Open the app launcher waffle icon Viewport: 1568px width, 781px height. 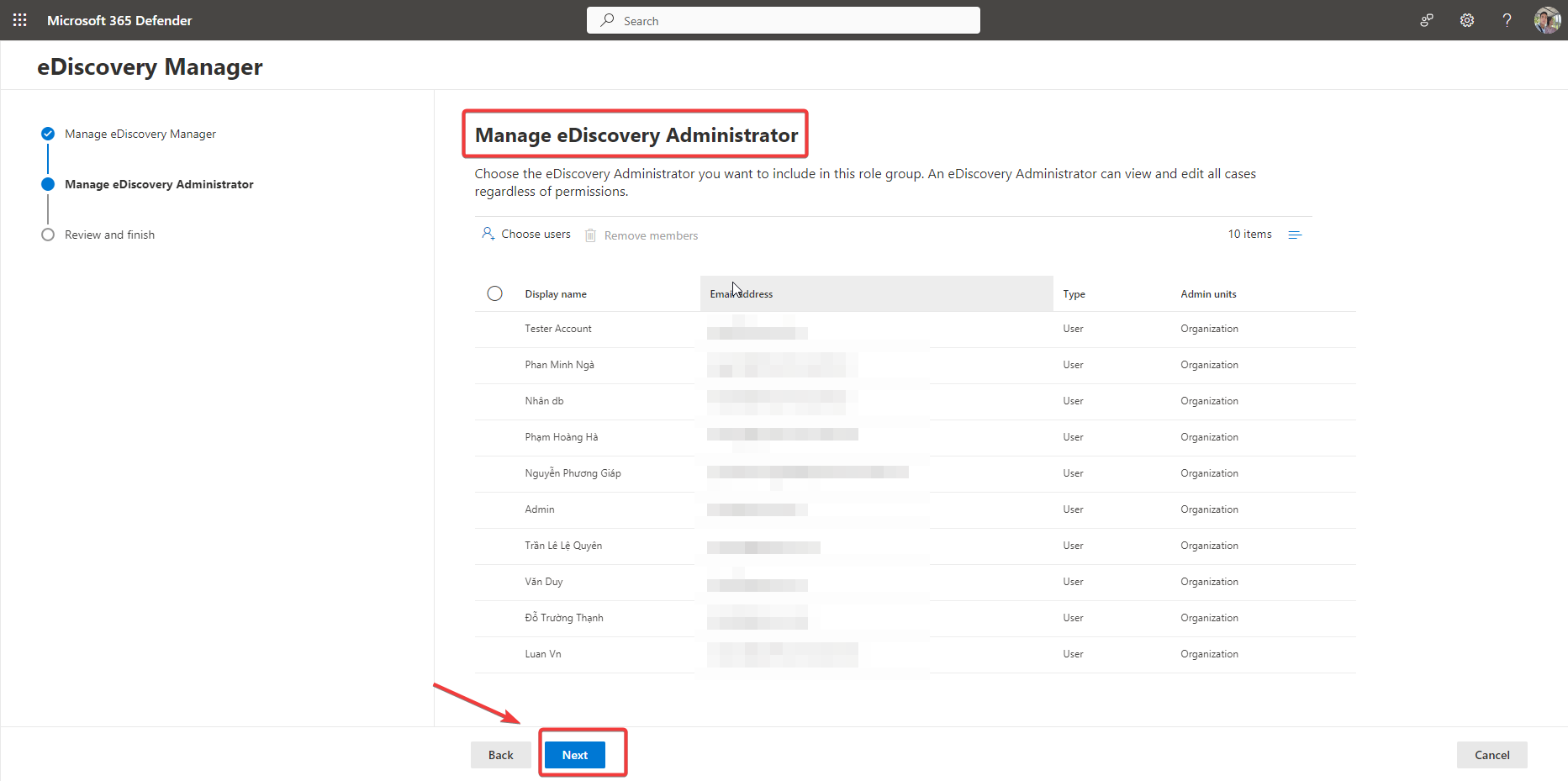20,20
